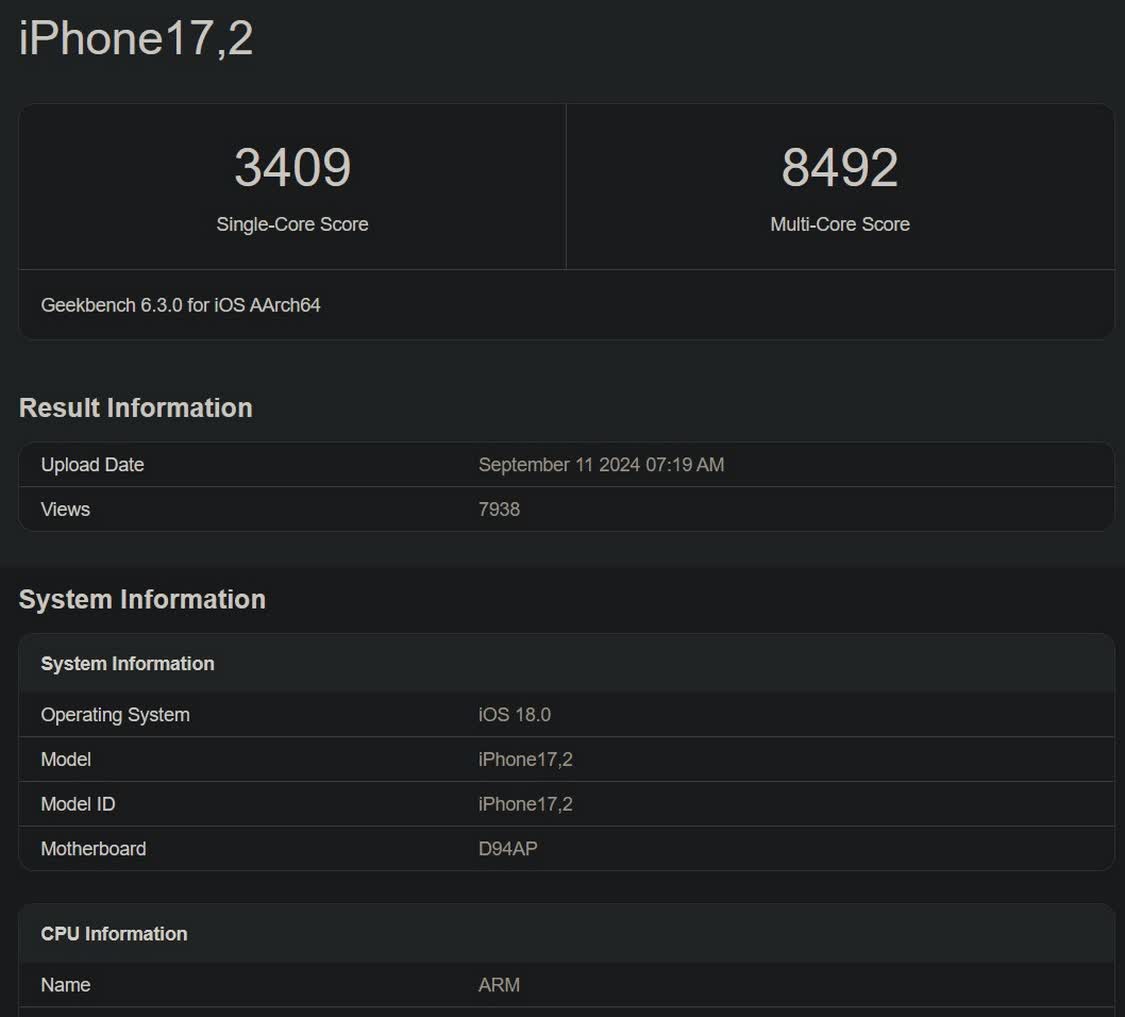Viewport: 1125px width, 1017px height.
Task: Click the Result Information heading
Action: click(x=135, y=408)
